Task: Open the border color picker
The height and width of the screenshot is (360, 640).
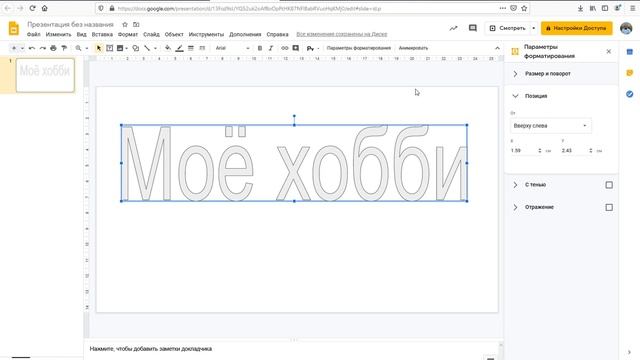Action: click(x=179, y=48)
